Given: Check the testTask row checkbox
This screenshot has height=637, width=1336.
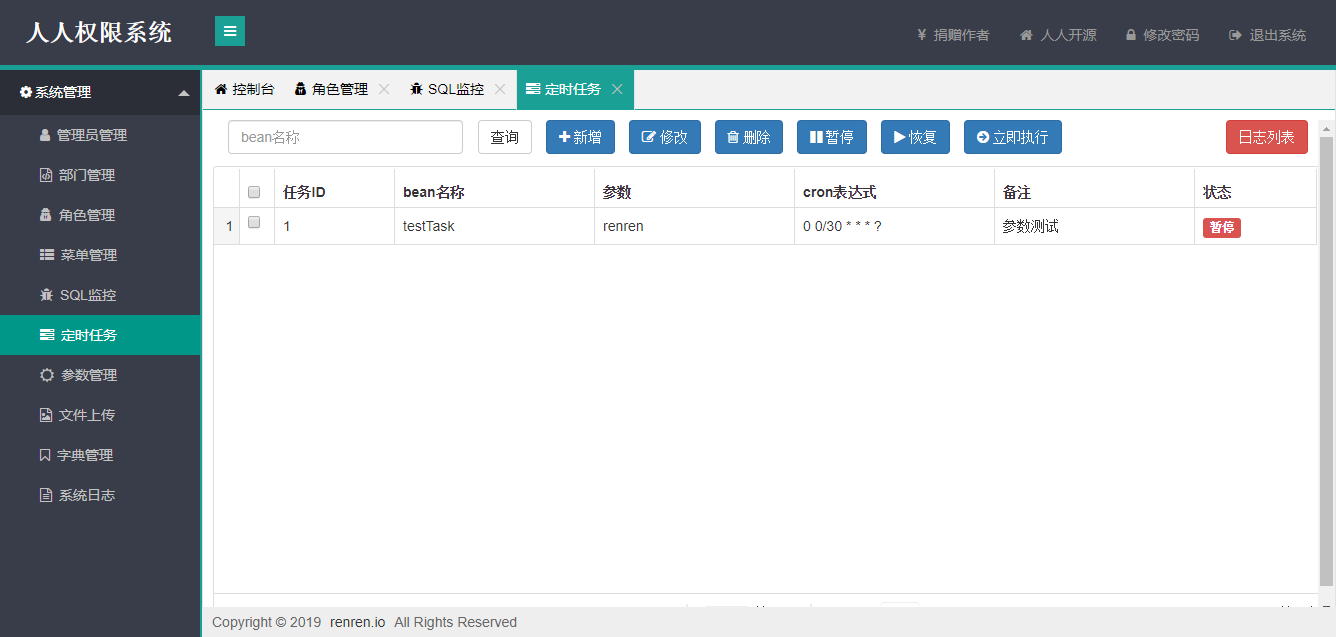Looking at the screenshot, I should [254, 222].
